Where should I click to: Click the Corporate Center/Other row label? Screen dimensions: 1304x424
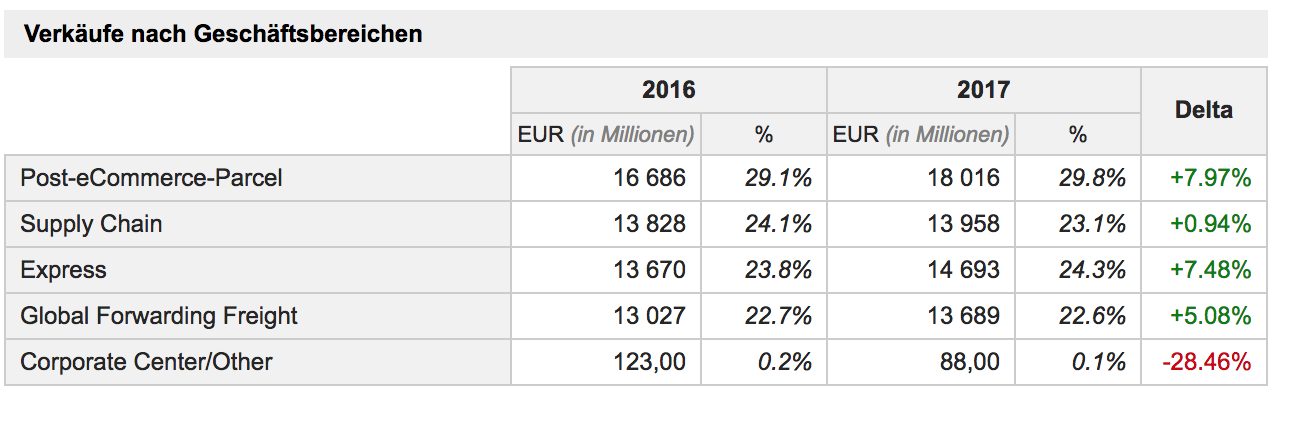[146, 362]
